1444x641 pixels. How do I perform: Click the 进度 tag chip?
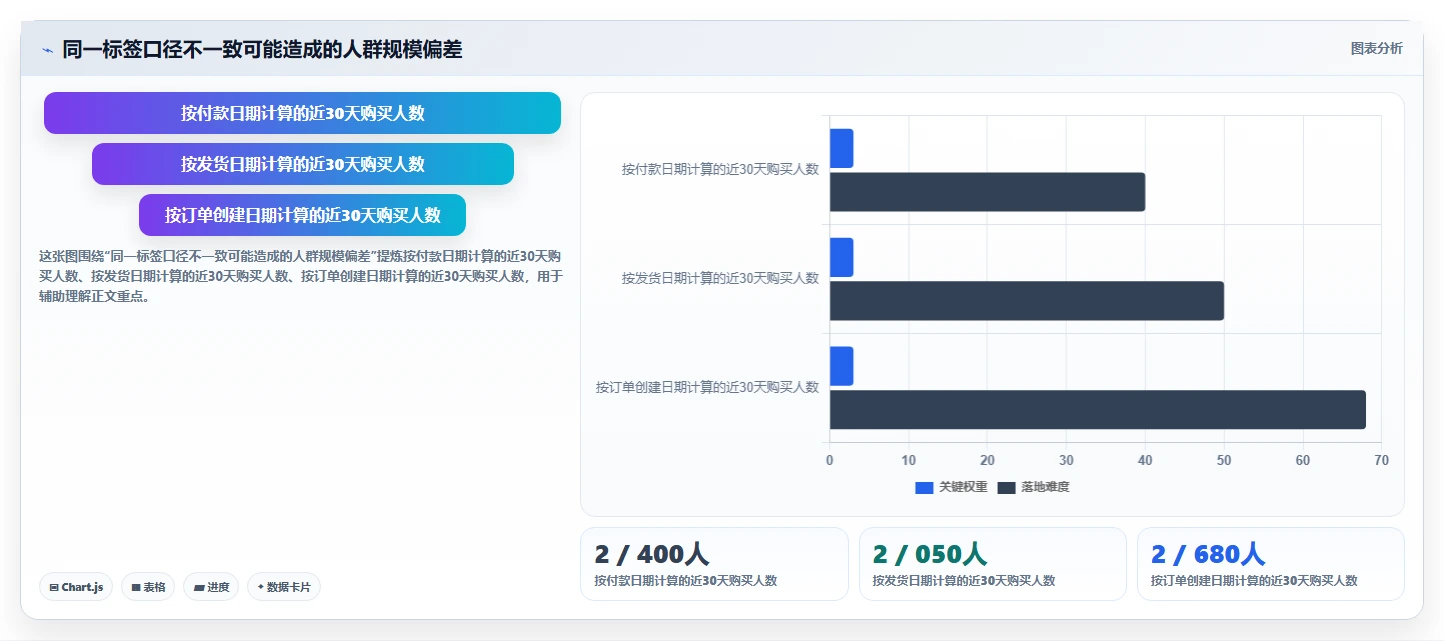tap(211, 587)
